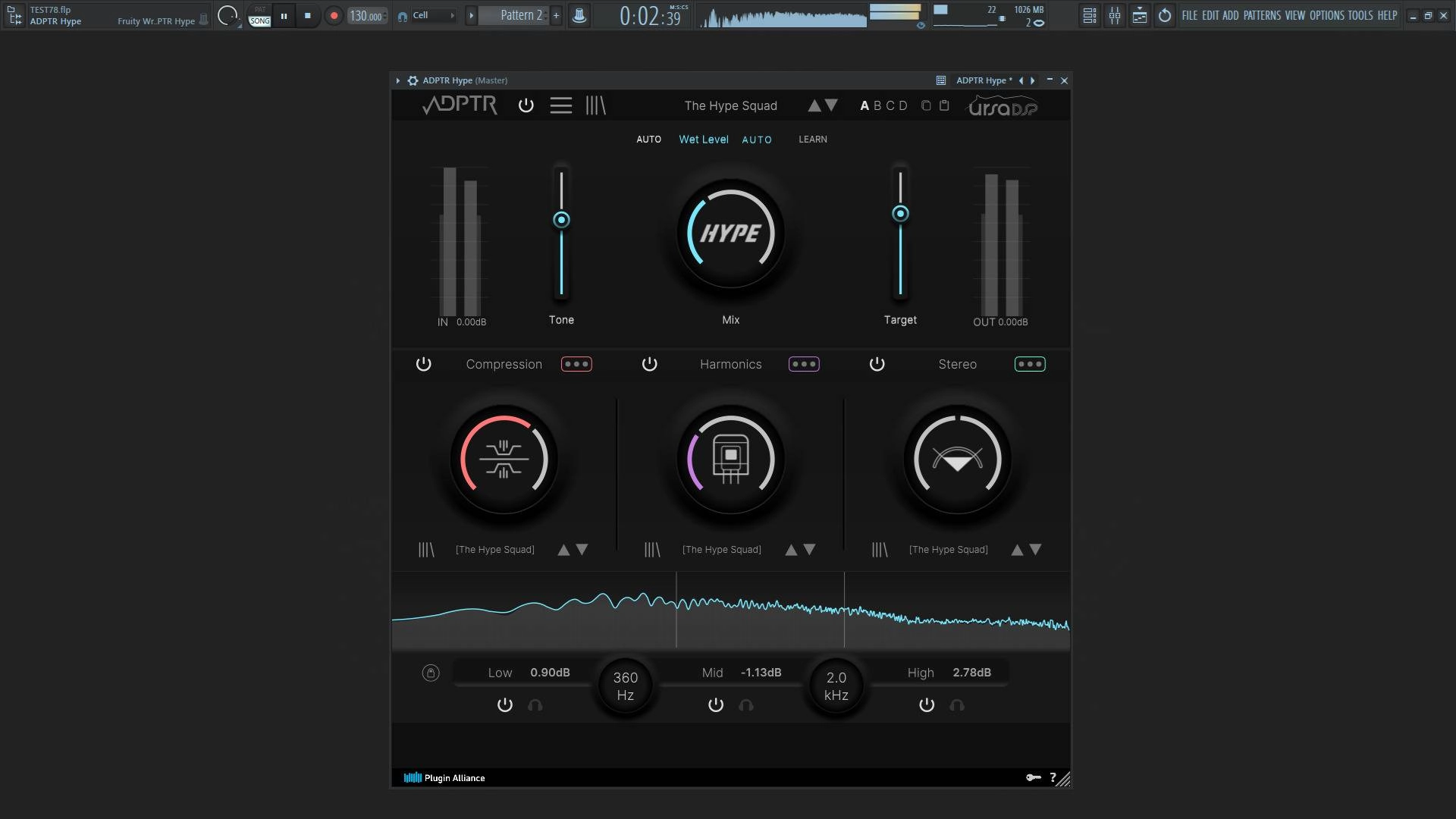Screen dimensions: 1456x819
Task: Open the ADPTR hamburger menu
Action: [x=561, y=105]
